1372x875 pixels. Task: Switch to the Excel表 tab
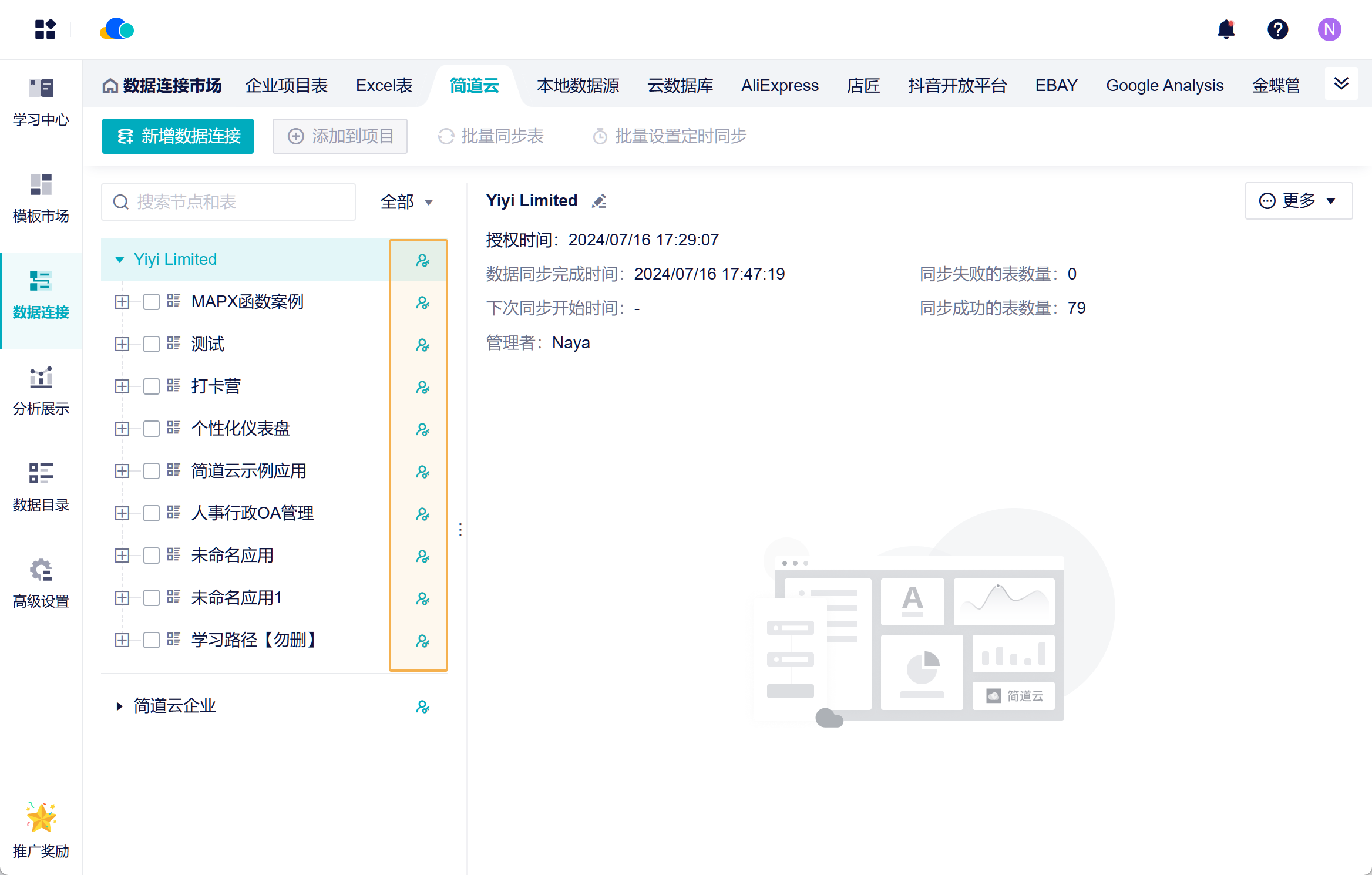pyautogui.click(x=384, y=86)
